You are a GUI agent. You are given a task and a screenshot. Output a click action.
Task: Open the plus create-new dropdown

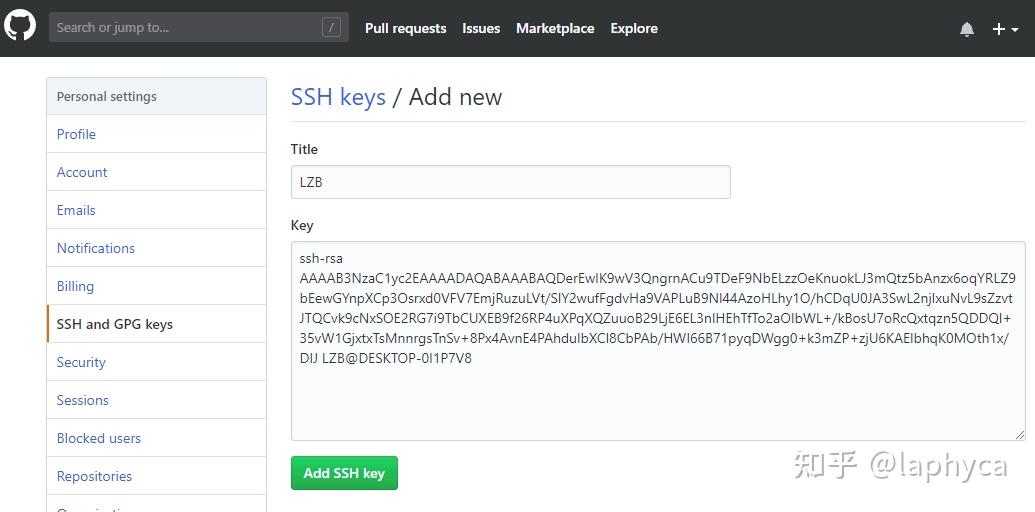[x=1004, y=29]
